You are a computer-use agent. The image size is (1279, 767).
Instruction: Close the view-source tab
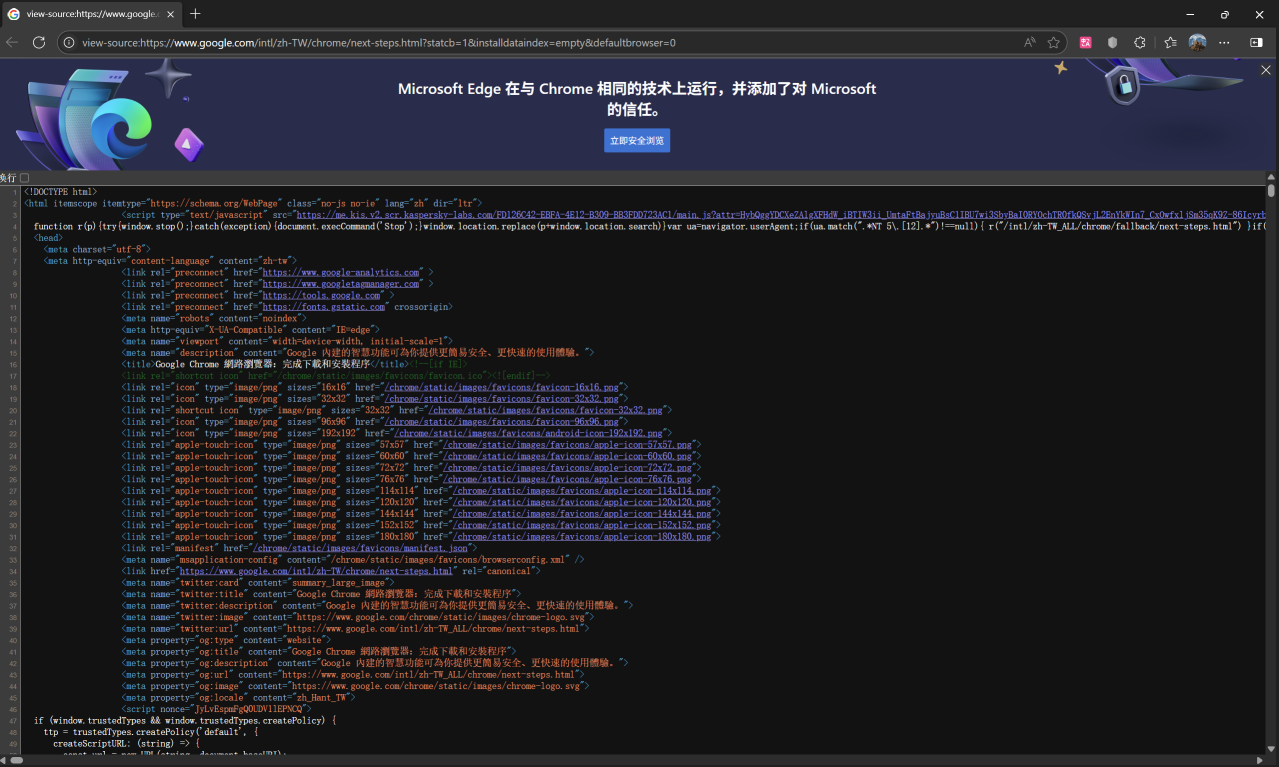pos(169,14)
